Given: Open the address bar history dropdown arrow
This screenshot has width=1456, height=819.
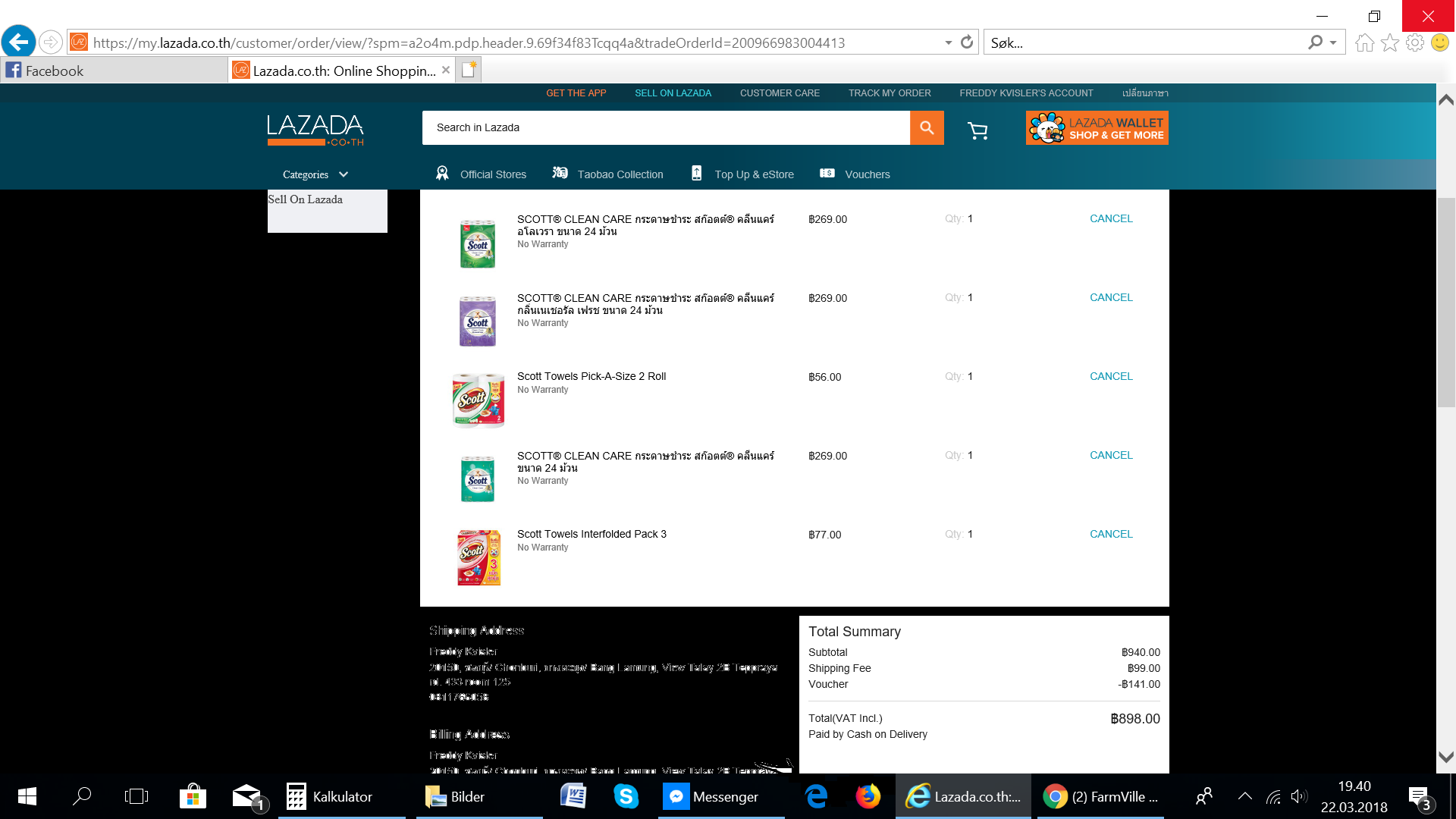Looking at the screenshot, I should [x=948, y=42].
